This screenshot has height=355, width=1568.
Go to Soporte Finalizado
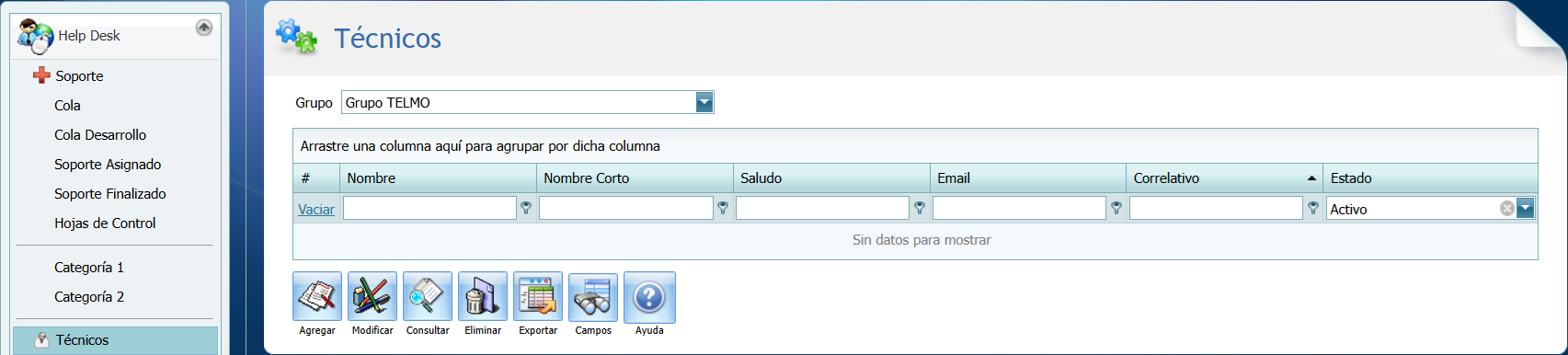(110, 194)
